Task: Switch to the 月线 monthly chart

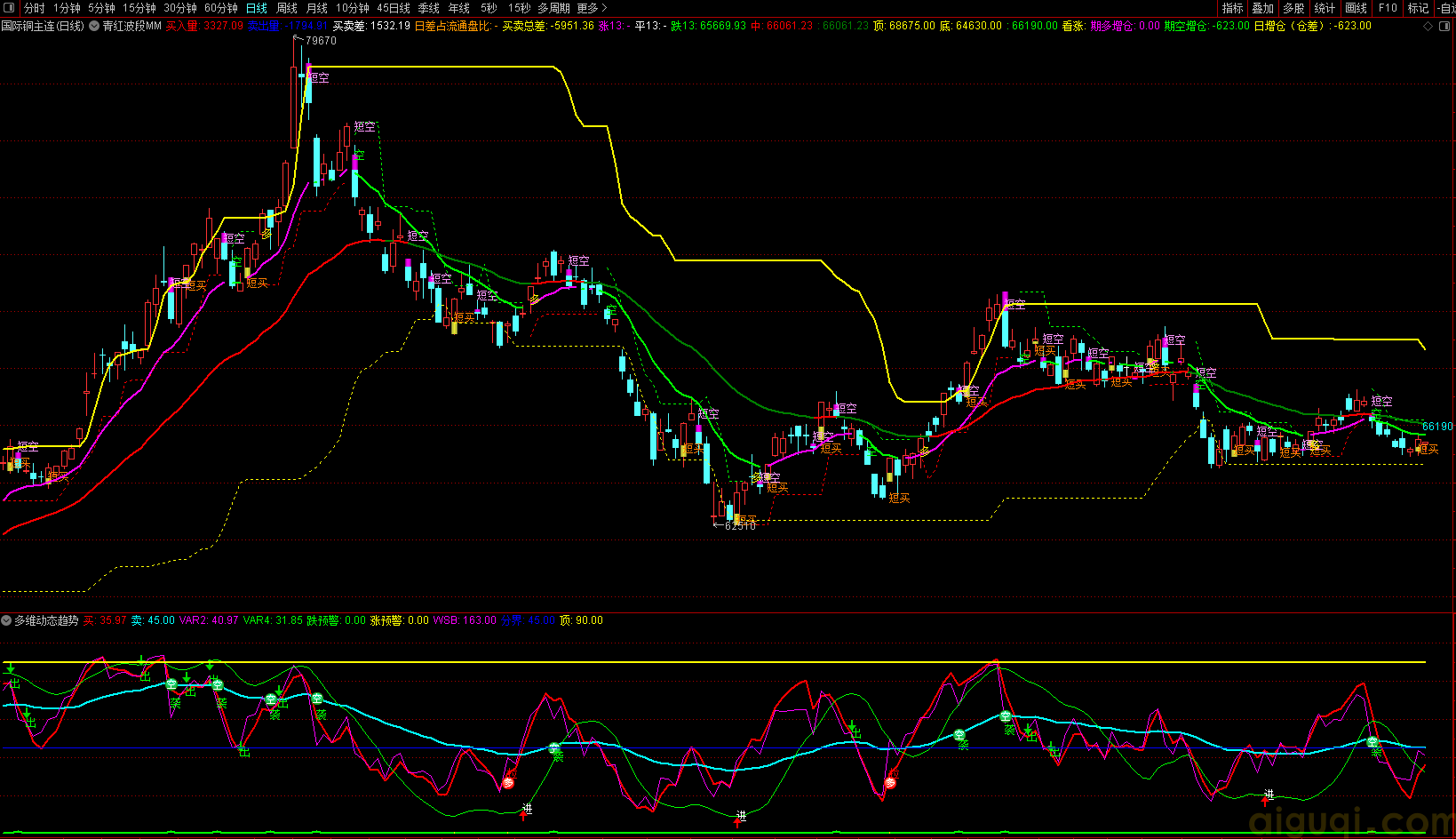Action: 317,8
